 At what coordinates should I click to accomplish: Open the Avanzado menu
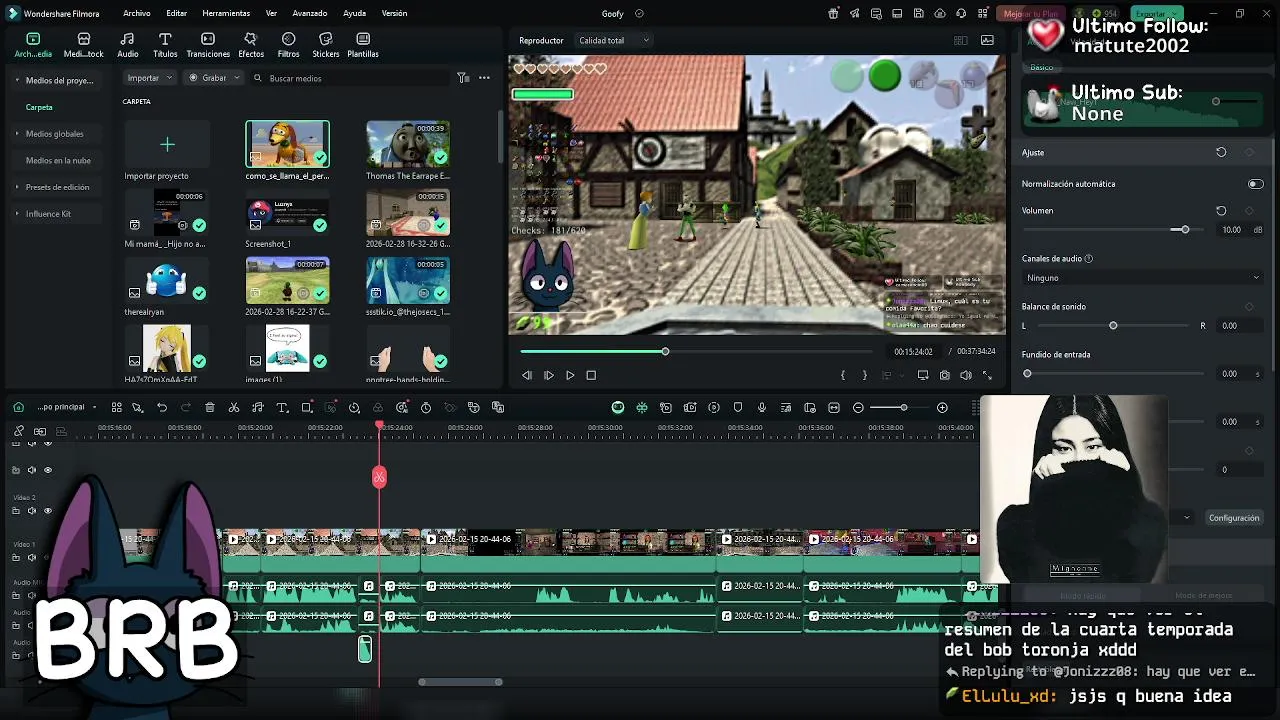coord(310,14)
